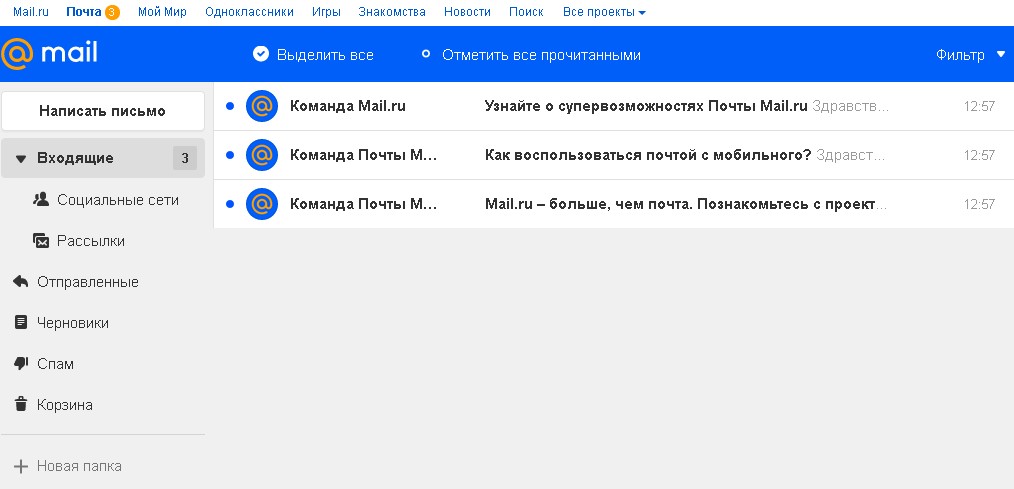Image resolution: width=1014 pixels, height=489 pixels.
Task: Open Знакомства in the top navigation
Action: [x=392, y=12]
